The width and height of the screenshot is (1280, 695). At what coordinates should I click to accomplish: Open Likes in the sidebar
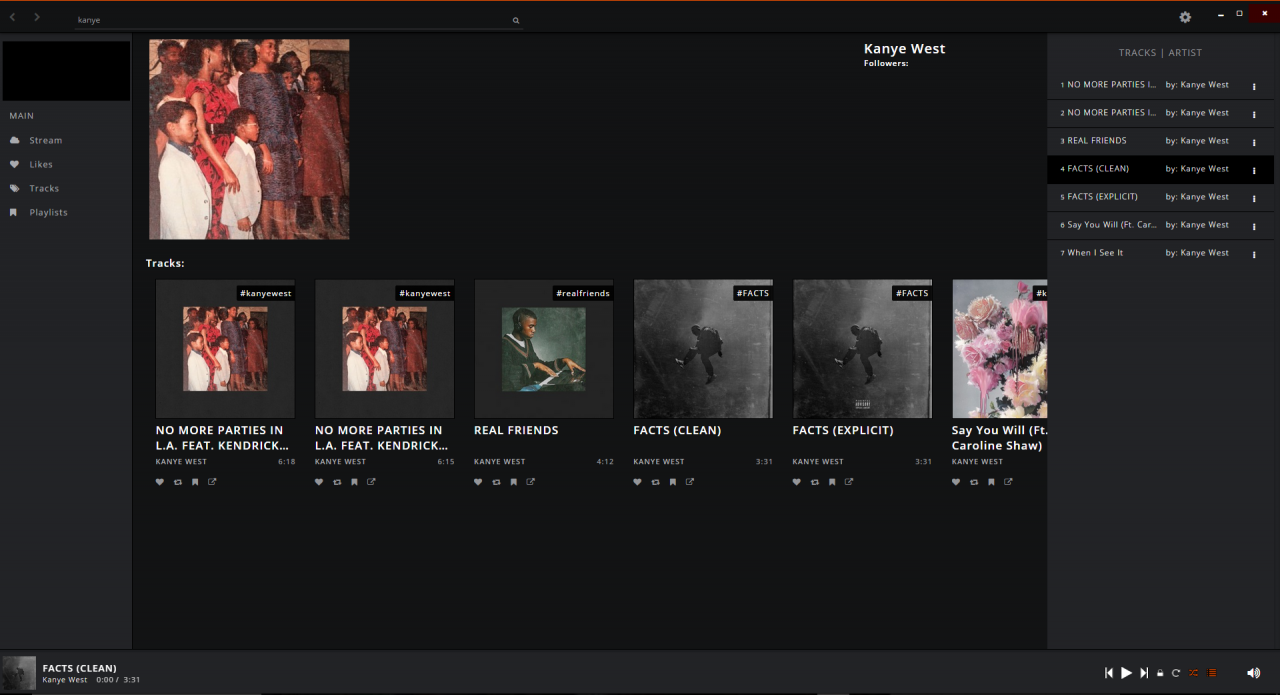click(x=41, y=164)
